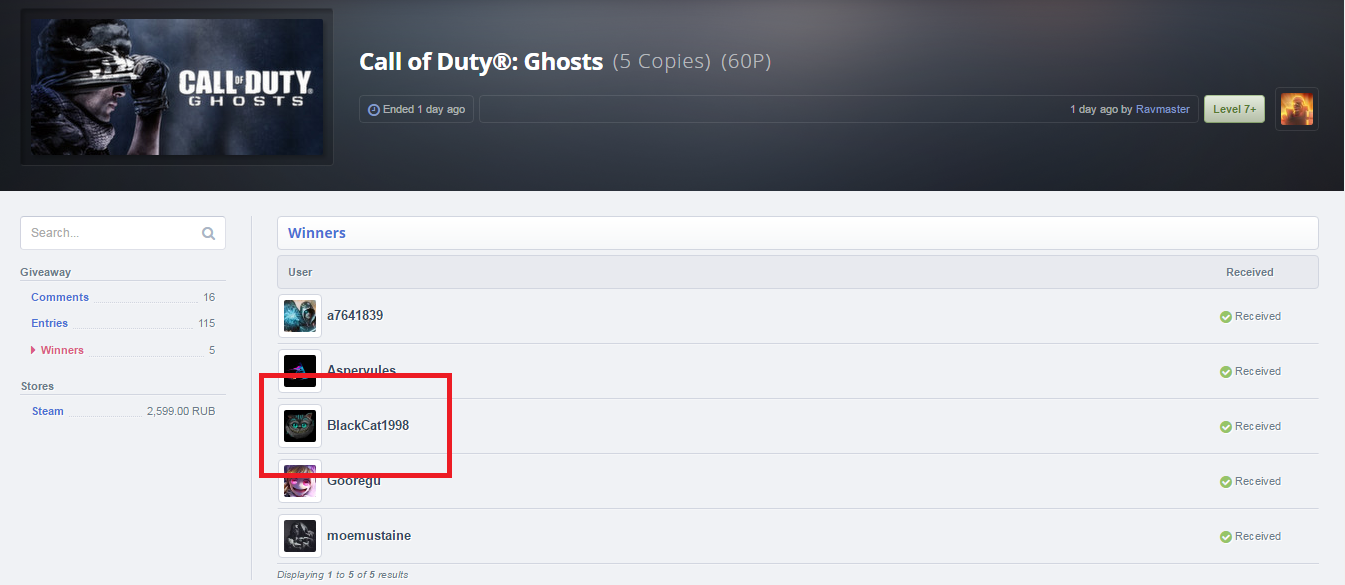Click the (60P) points text
Image resolution: width=1345 pixels, height=585 pixels.
[746, 62]
